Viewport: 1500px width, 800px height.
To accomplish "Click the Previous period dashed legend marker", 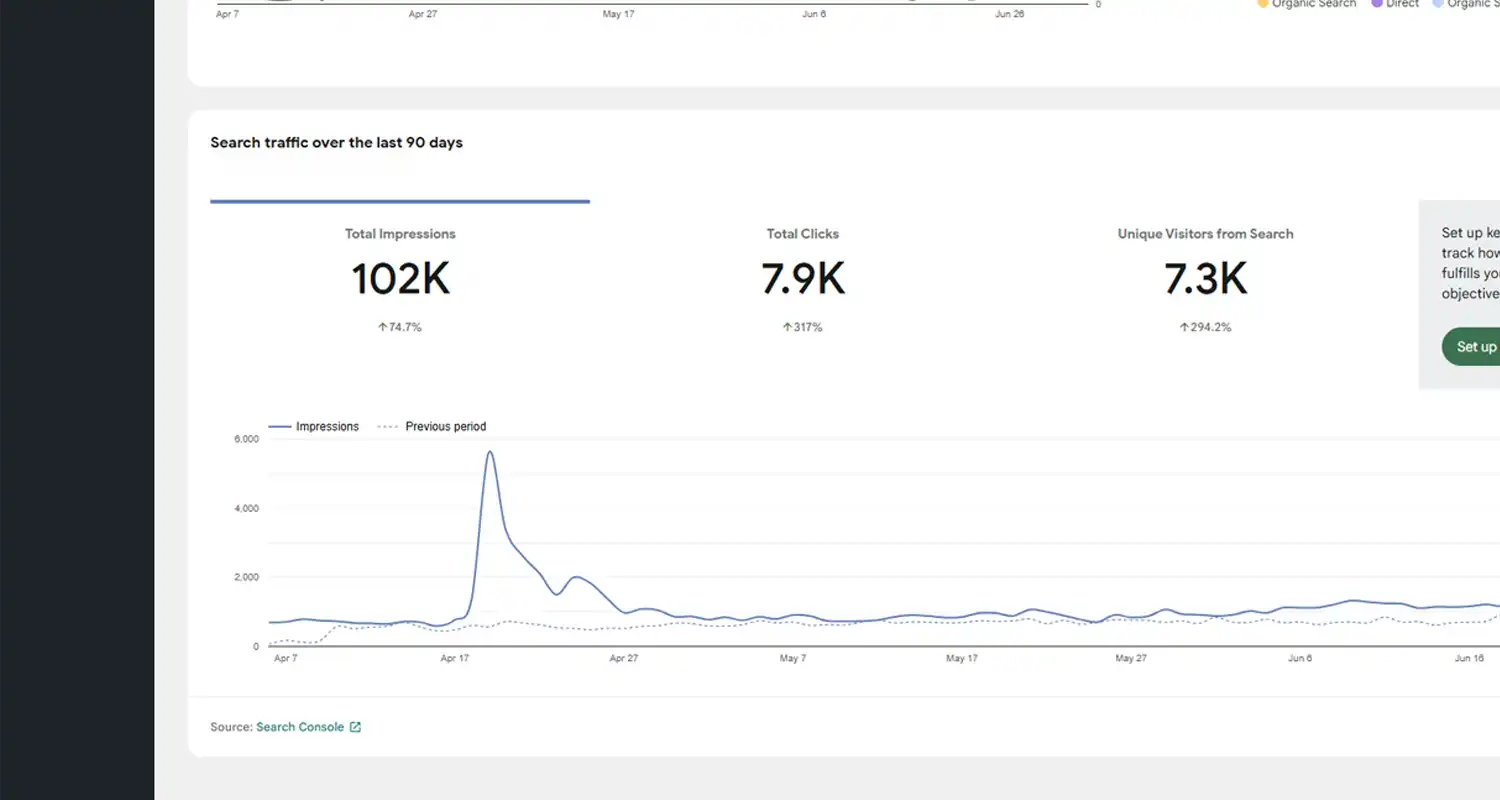I will coord(388,426).
